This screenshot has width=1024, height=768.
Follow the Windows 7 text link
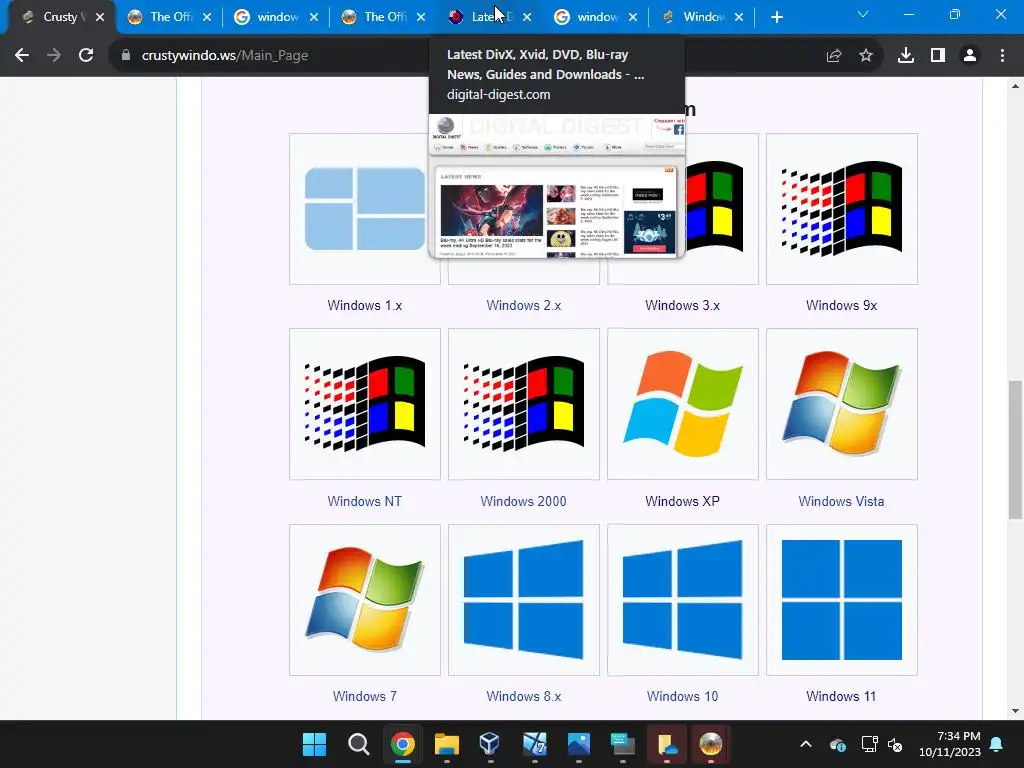pyautogui.click(x=364, y=697)
